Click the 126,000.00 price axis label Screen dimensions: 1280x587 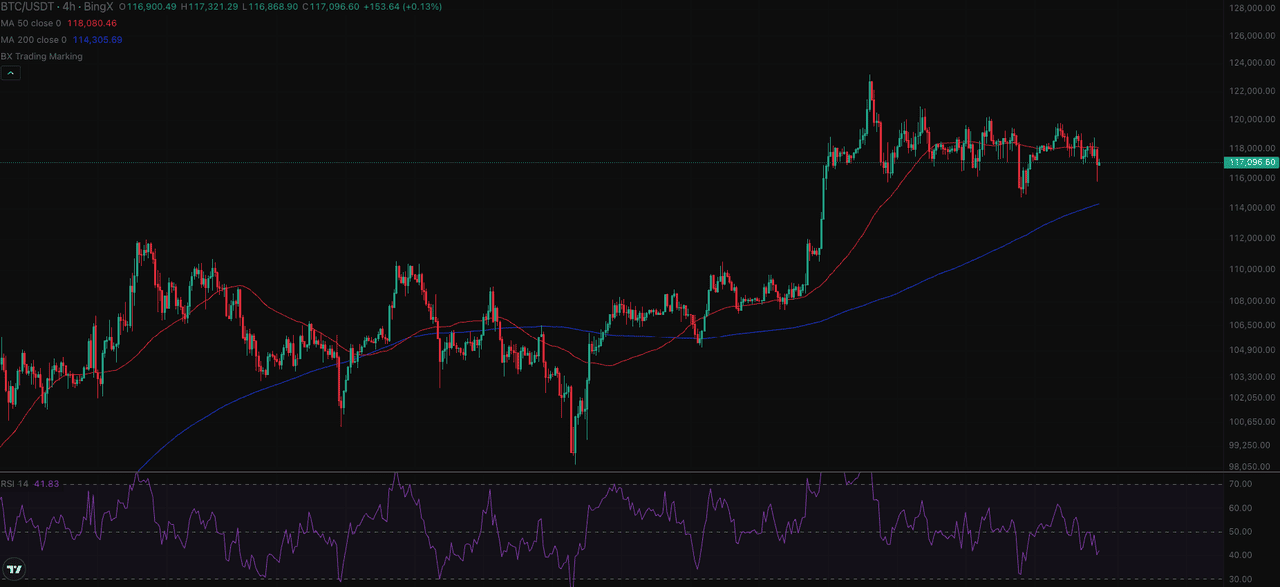1252,36
